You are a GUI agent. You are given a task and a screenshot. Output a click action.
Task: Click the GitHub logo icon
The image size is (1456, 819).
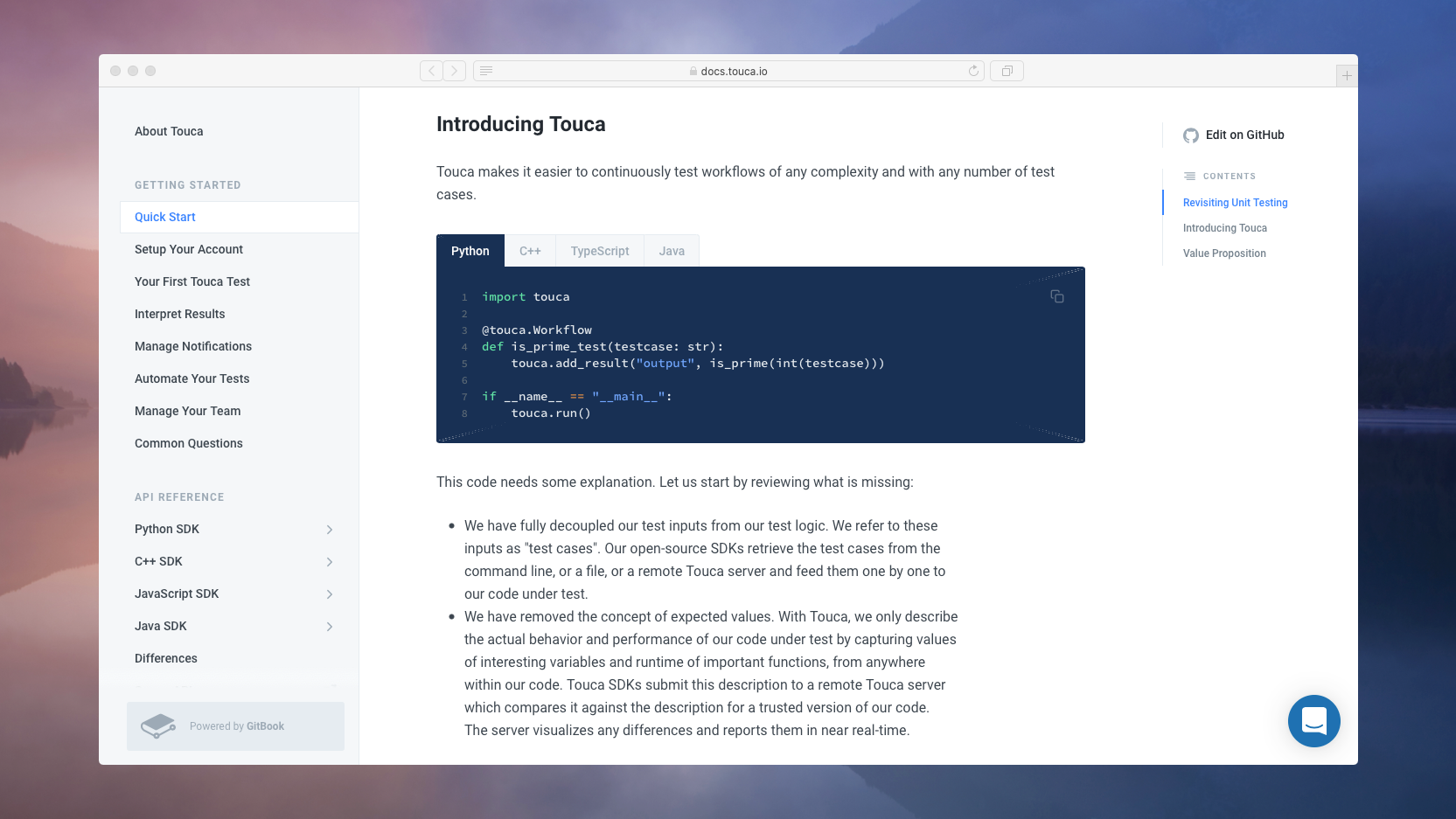[x=1191, y=135]
